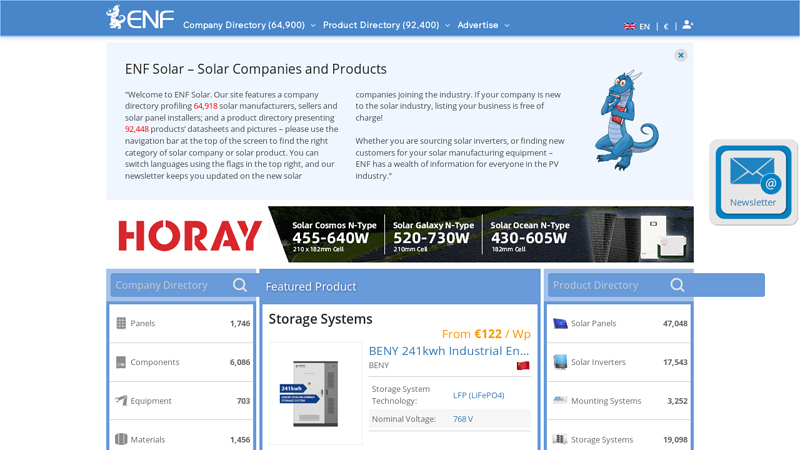Click the China flag beside BENY
800x450 pixels.
[x=523, y=366]
